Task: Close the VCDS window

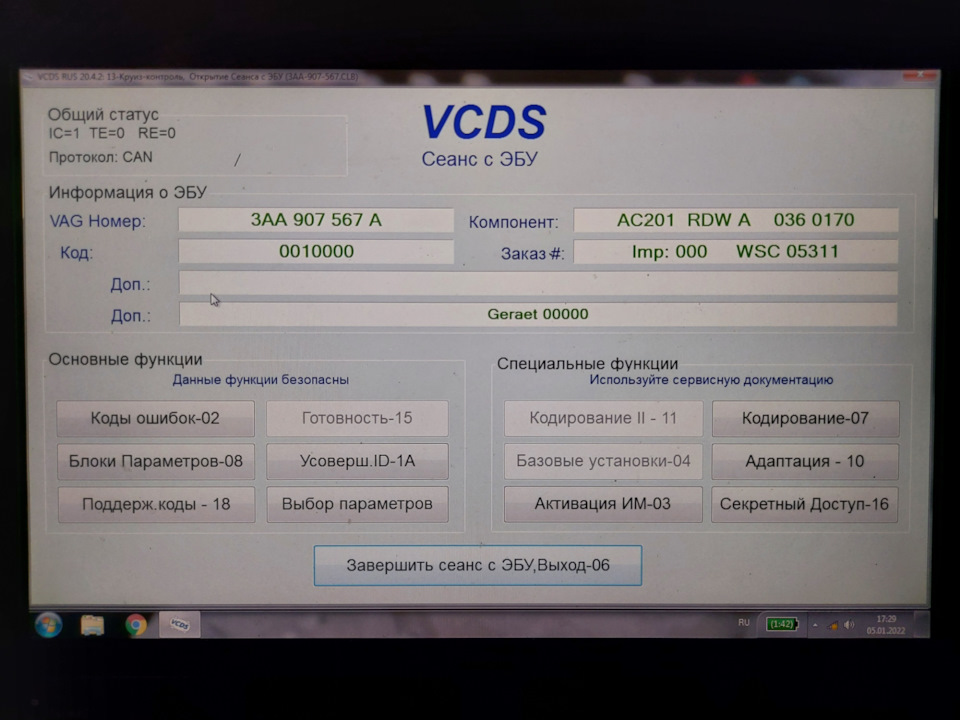Action: tap(919, 75)
